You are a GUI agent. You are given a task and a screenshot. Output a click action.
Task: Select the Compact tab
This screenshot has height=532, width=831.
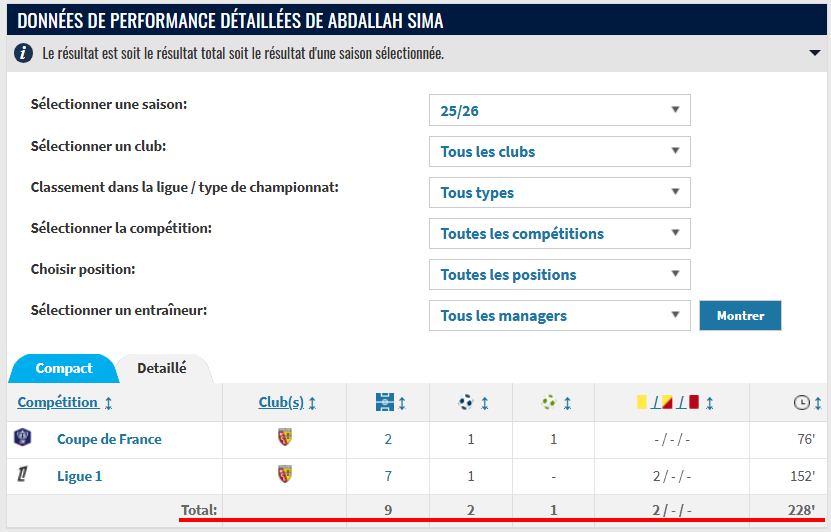click(64, 368)
